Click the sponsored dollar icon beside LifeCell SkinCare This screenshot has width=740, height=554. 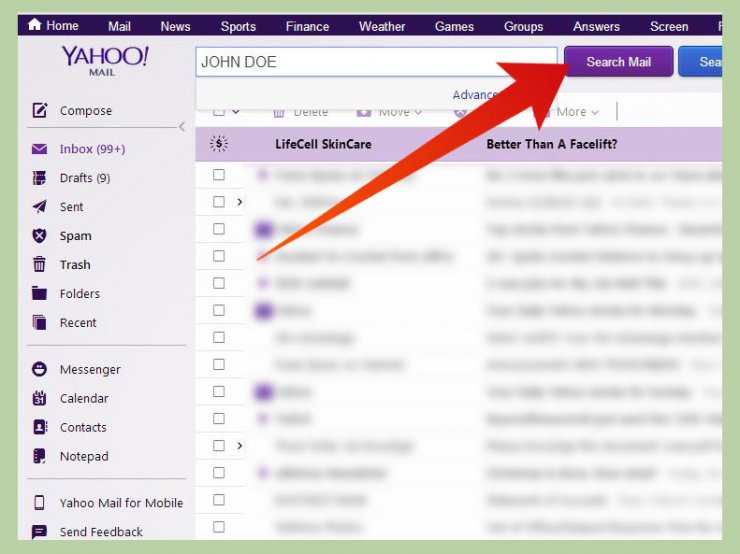click(x=219, y=143)
